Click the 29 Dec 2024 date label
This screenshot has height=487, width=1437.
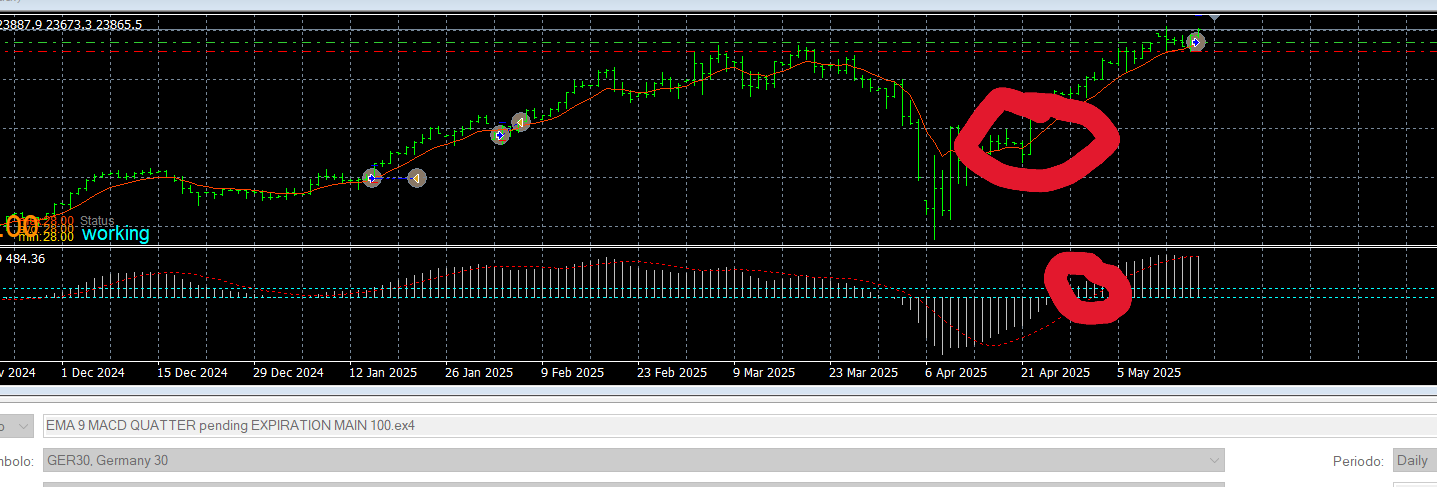[288, 373]
